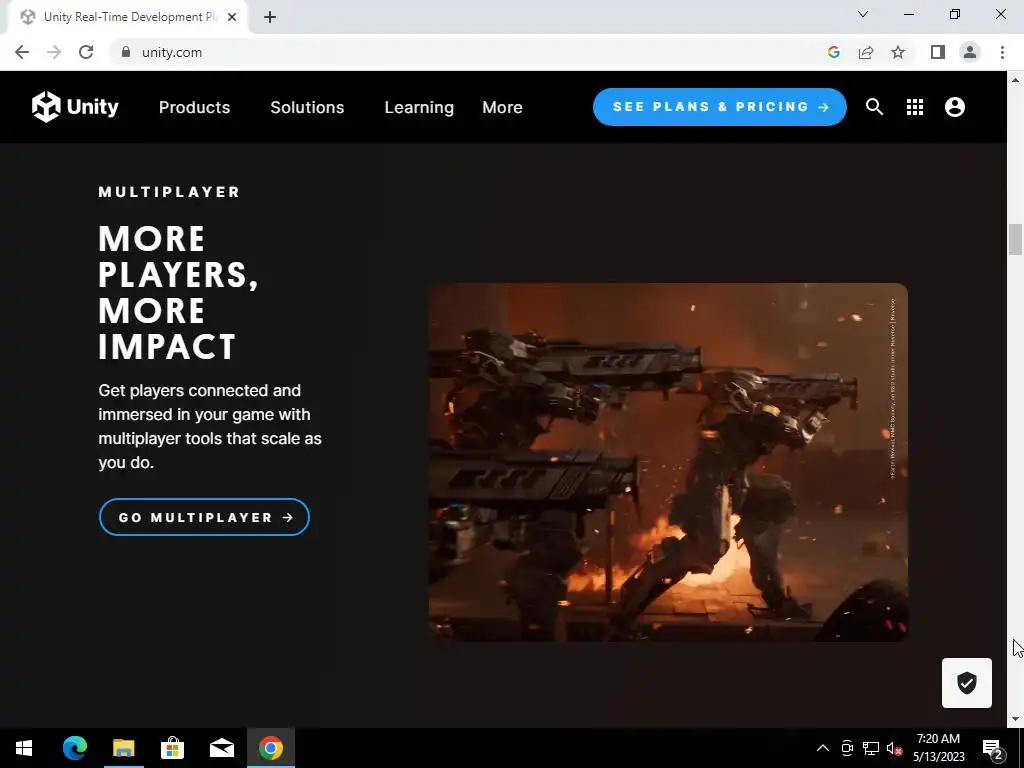This screenshot has width=1024, height=768.
Task: Open Microsoft Store from the taskbar
Action: [x=172, y=748]
